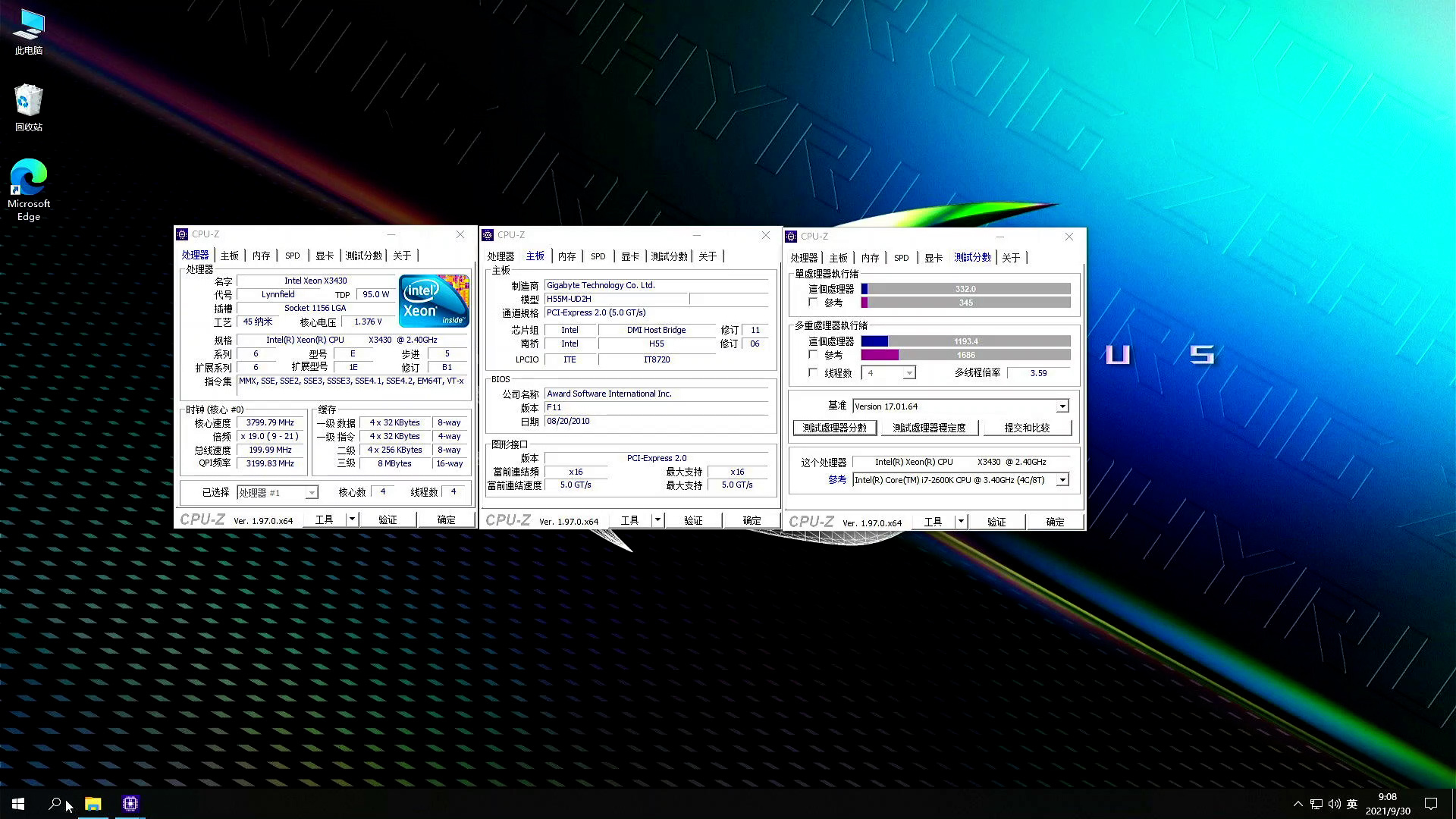This screenshot has height=819, width=1456.
Task: Click 验证 button in processor window
Action: pos(388,519)
